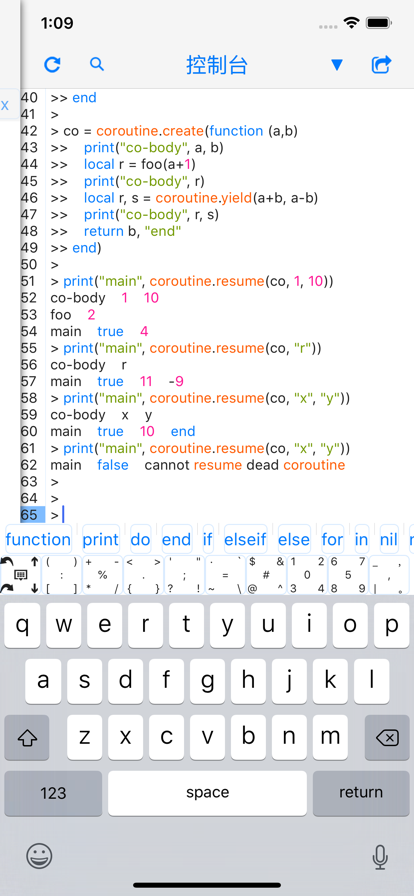Tap 'coroutine.yield' on line 46
This screenshot has height=896, width=414.
click(202, 198)
